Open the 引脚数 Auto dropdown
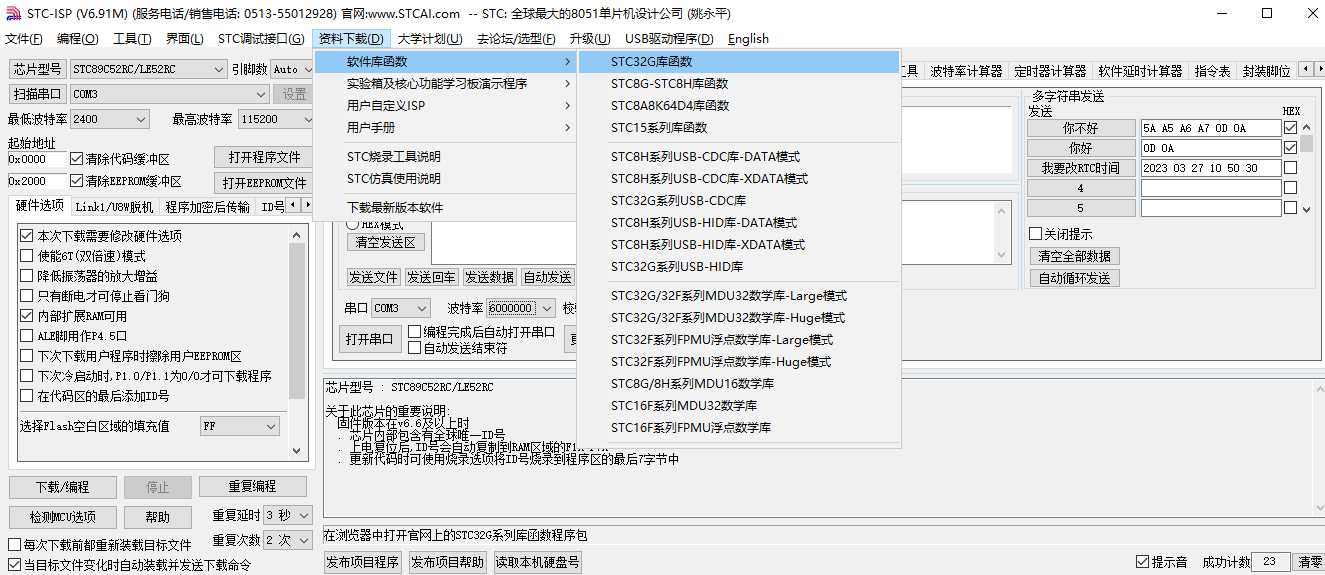Viewport: 1325px width, 575px height. [x=292, y=69]
